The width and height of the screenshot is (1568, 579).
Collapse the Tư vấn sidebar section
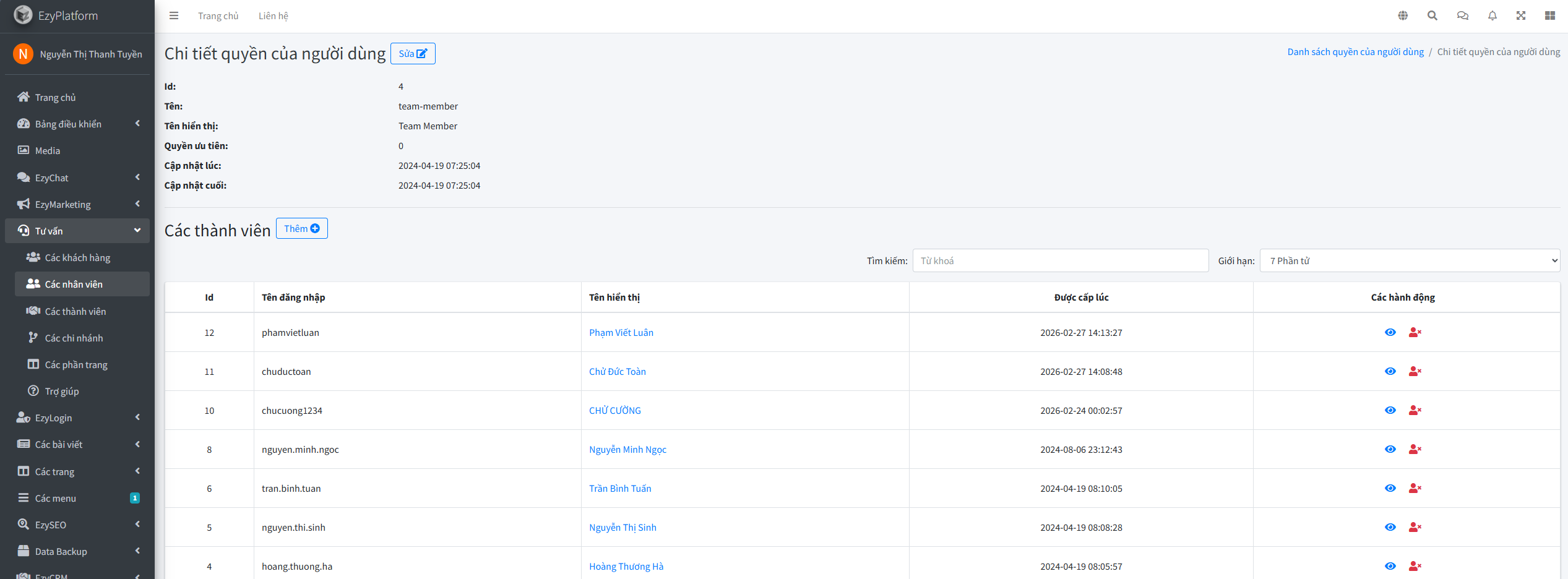click(x=77, y=231)
